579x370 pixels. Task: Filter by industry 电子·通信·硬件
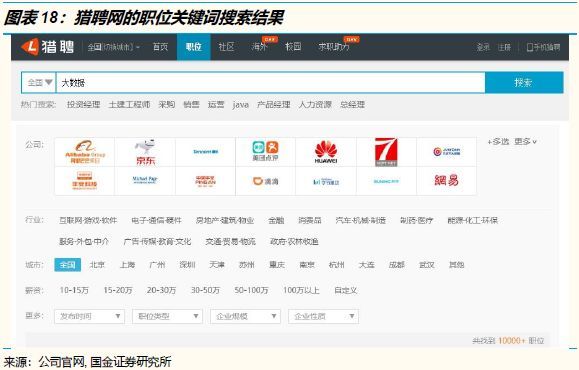tap(157, 220)
